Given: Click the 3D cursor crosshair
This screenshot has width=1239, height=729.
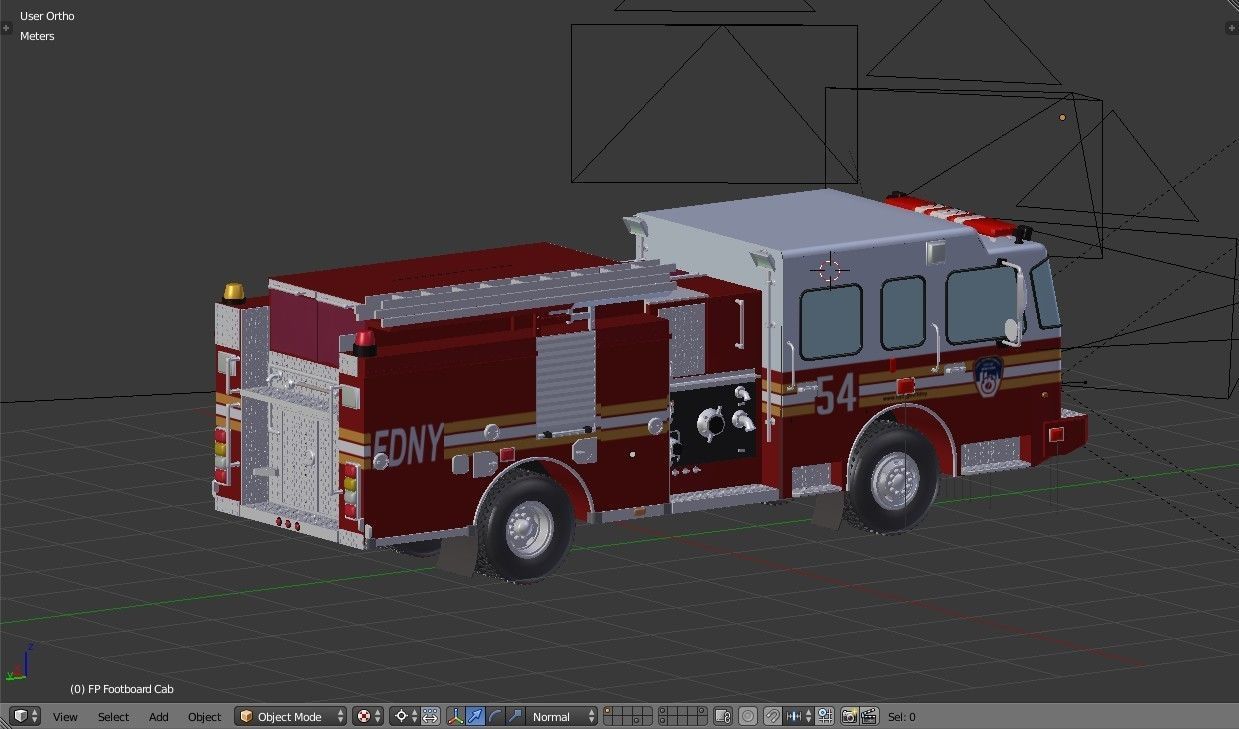Looking at the screenshot, I should click(x=829, y=269).
